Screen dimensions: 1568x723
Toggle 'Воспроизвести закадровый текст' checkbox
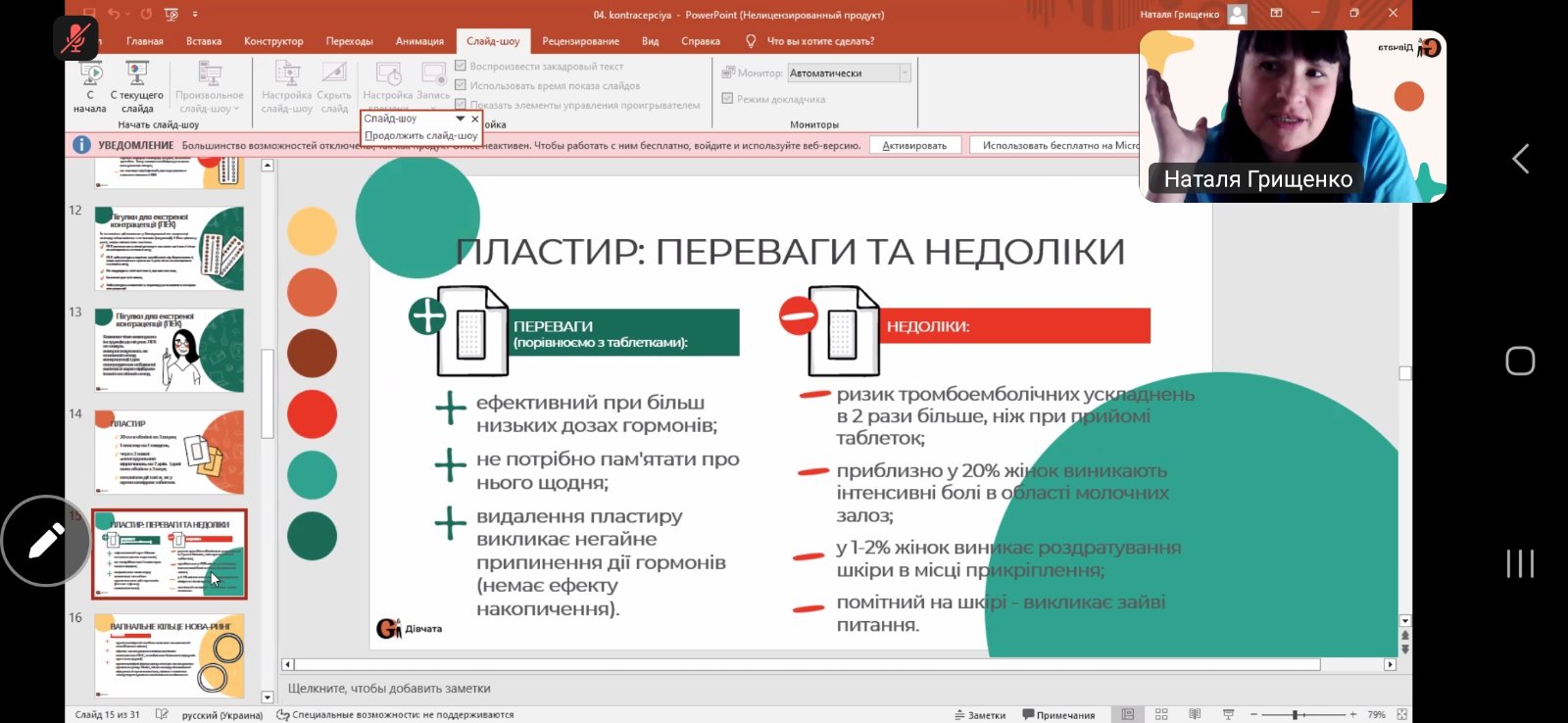pos(461,66)
